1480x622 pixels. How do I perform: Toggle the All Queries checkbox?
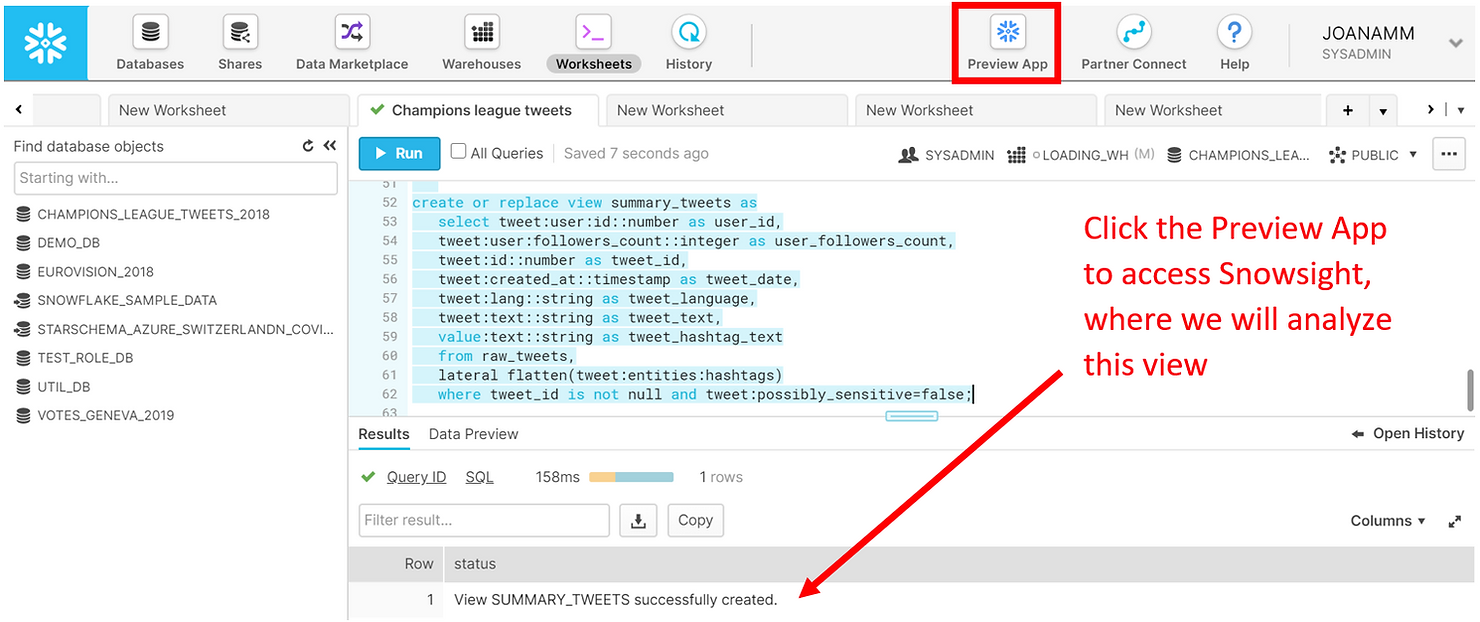point(458,152)
